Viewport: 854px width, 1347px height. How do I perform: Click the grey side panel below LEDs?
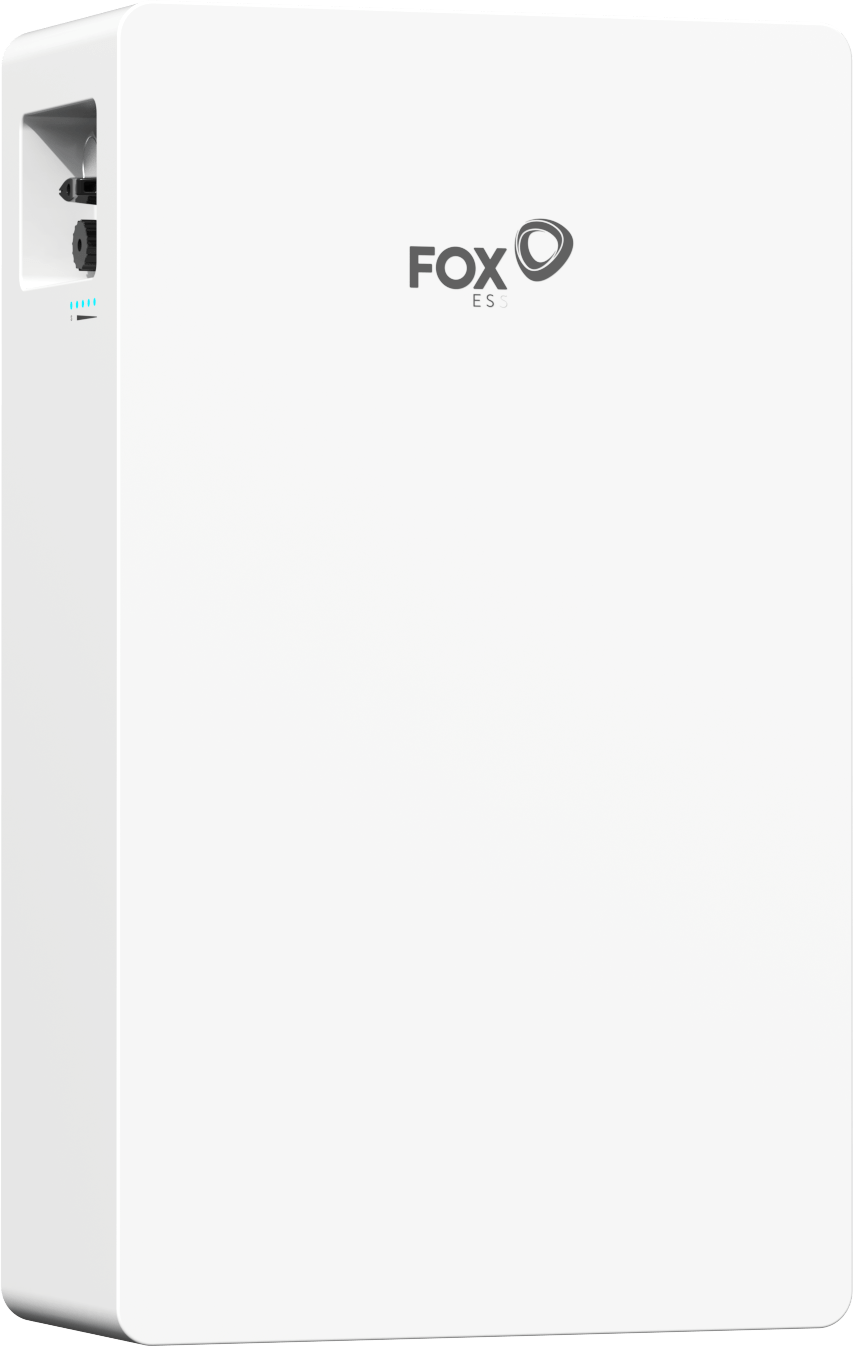point(60,800)
